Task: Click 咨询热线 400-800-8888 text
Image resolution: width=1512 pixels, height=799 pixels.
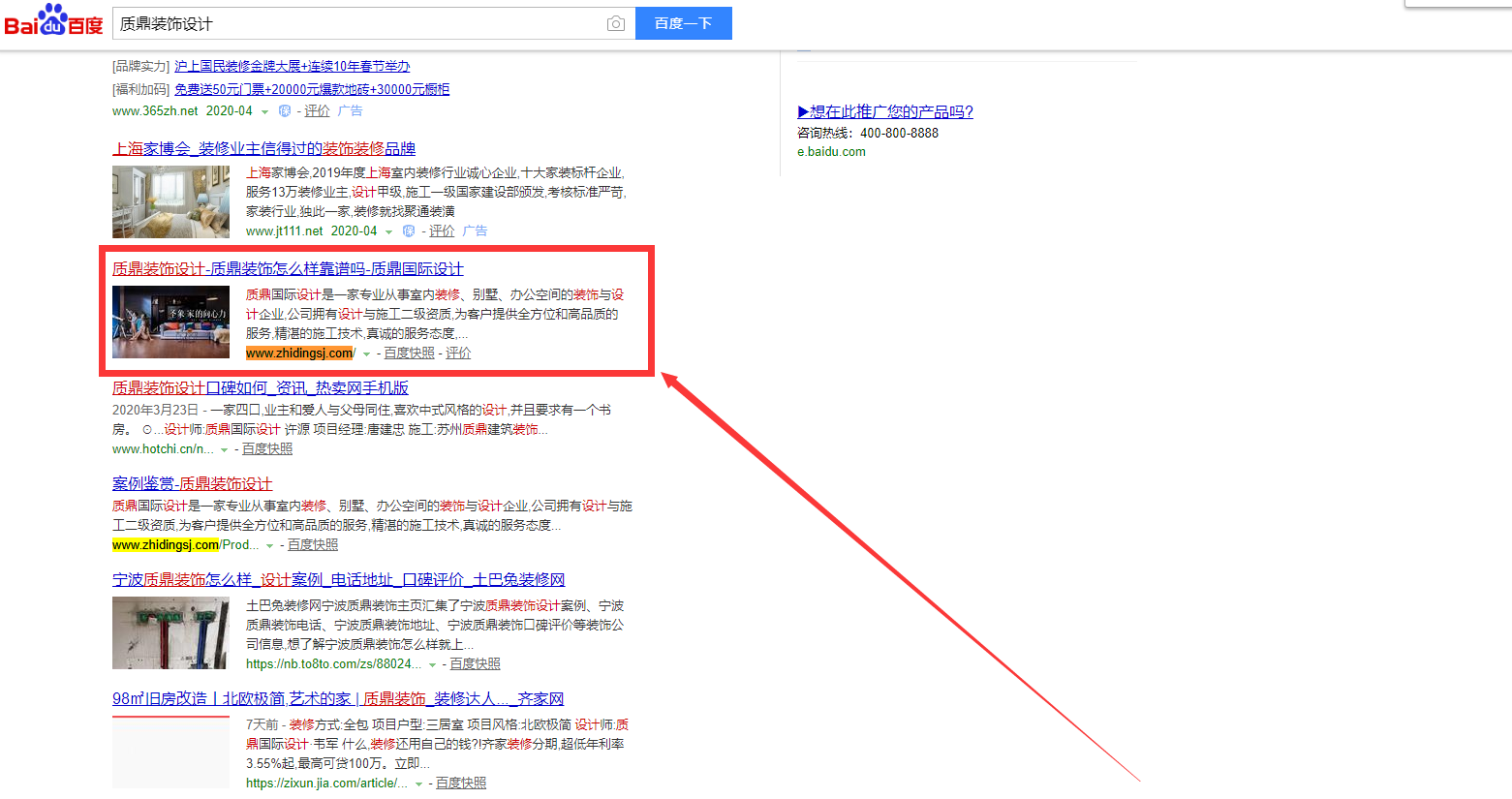Action: (x=868, y=134)
